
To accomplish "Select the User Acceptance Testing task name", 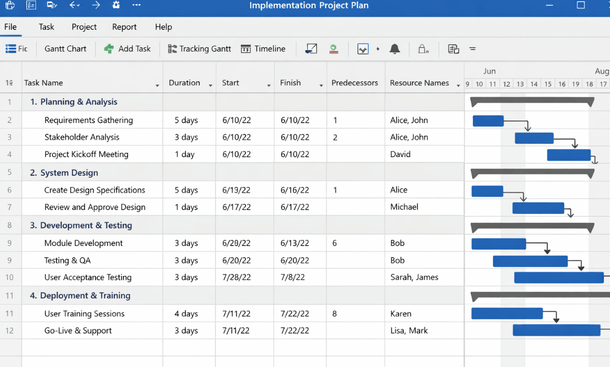I will tap(88, 277).
